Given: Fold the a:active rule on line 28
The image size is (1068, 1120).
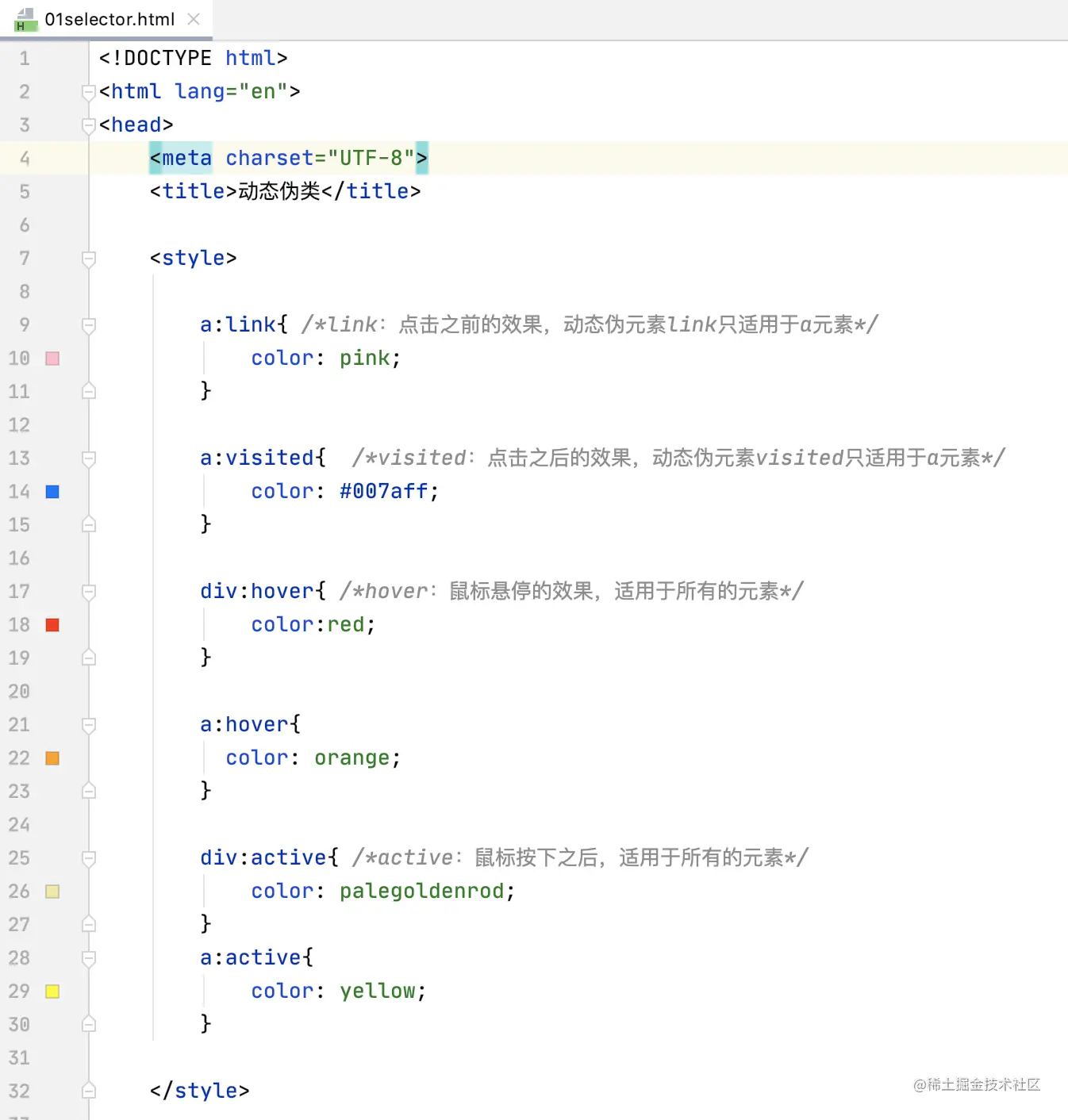Looking at the screenshot, I should pos(89,958).
